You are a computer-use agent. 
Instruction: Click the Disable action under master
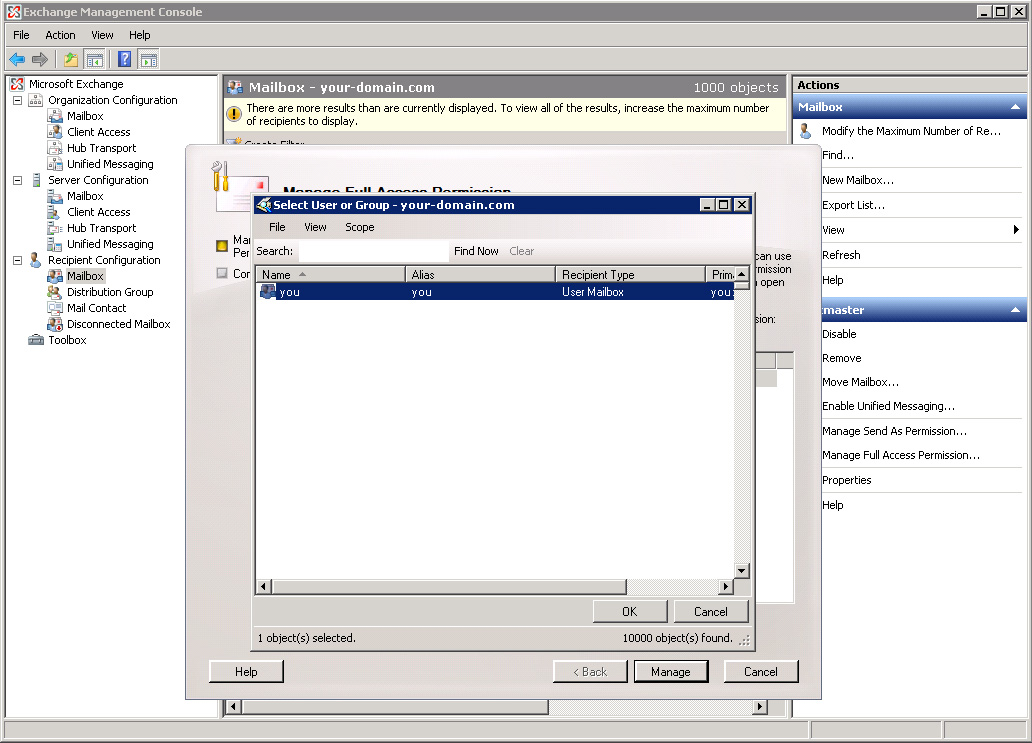coord(839,334)
